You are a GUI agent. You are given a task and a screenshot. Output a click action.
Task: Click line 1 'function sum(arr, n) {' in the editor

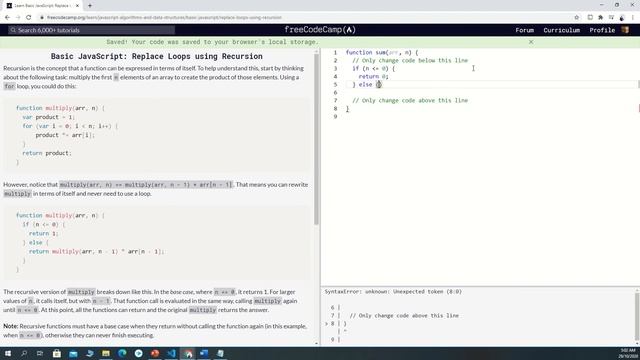point(382,52)
